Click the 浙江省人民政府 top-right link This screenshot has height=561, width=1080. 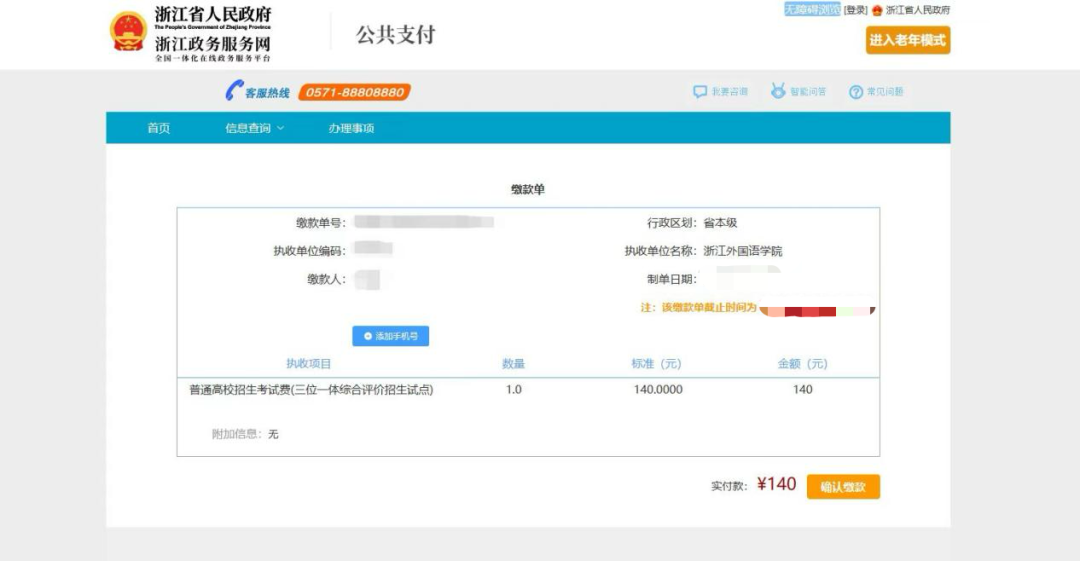(x=918, y=10)
